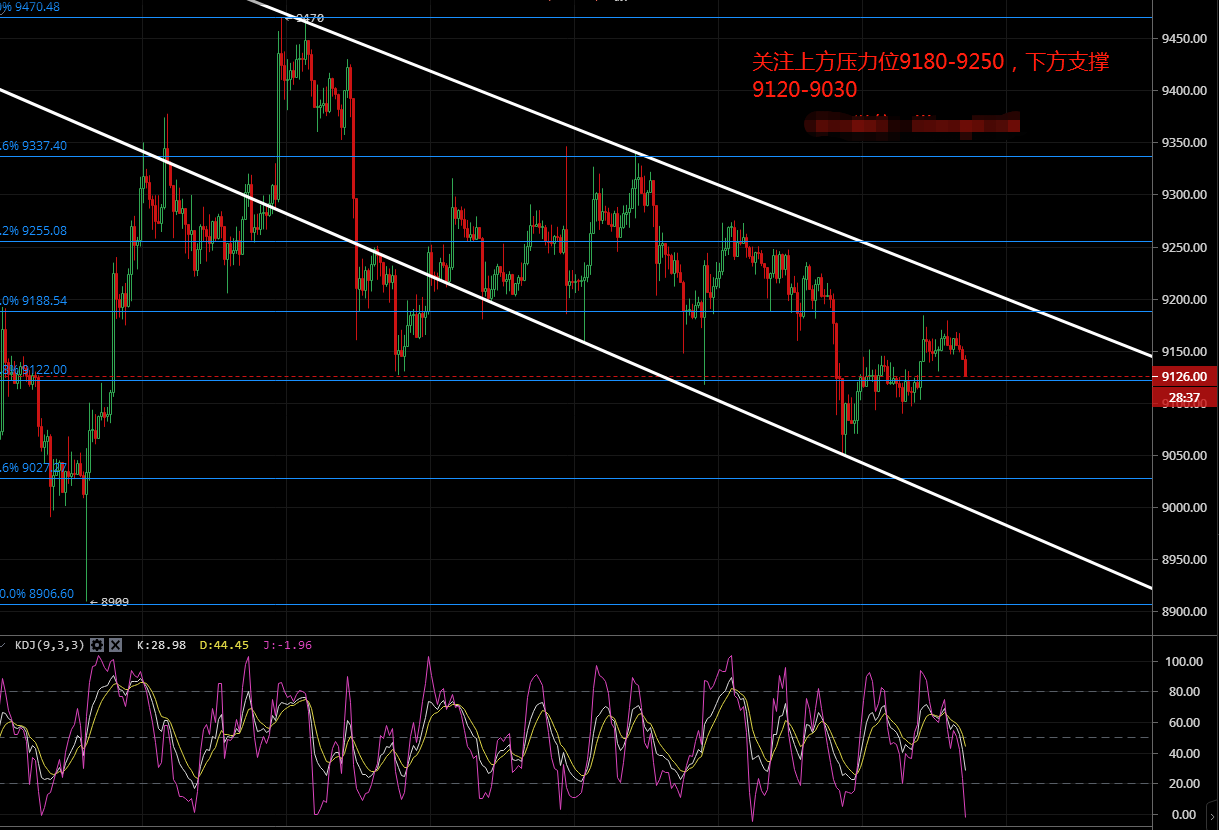This screenshot has height=830, width=1219.
Task: Remove the KDJ indicator with X icon
Action: pyautogui.click(x=115, y=645)
